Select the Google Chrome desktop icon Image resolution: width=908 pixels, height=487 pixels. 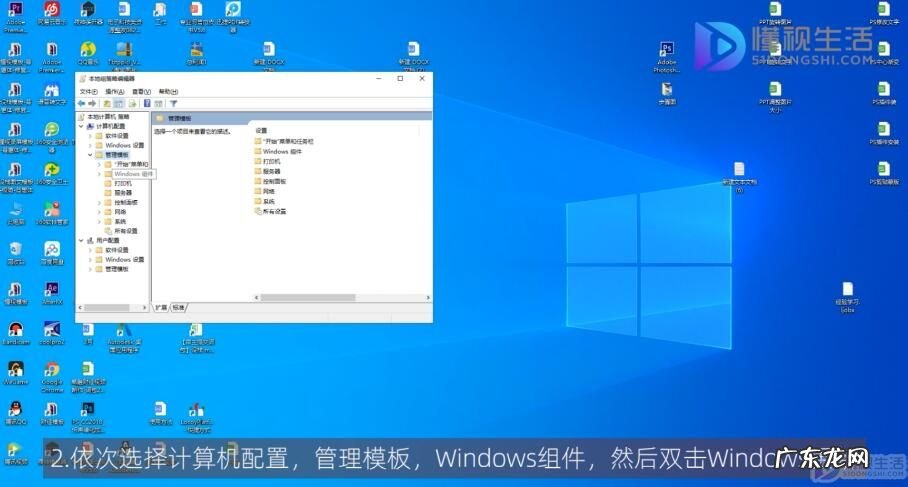tap(52, 376)
